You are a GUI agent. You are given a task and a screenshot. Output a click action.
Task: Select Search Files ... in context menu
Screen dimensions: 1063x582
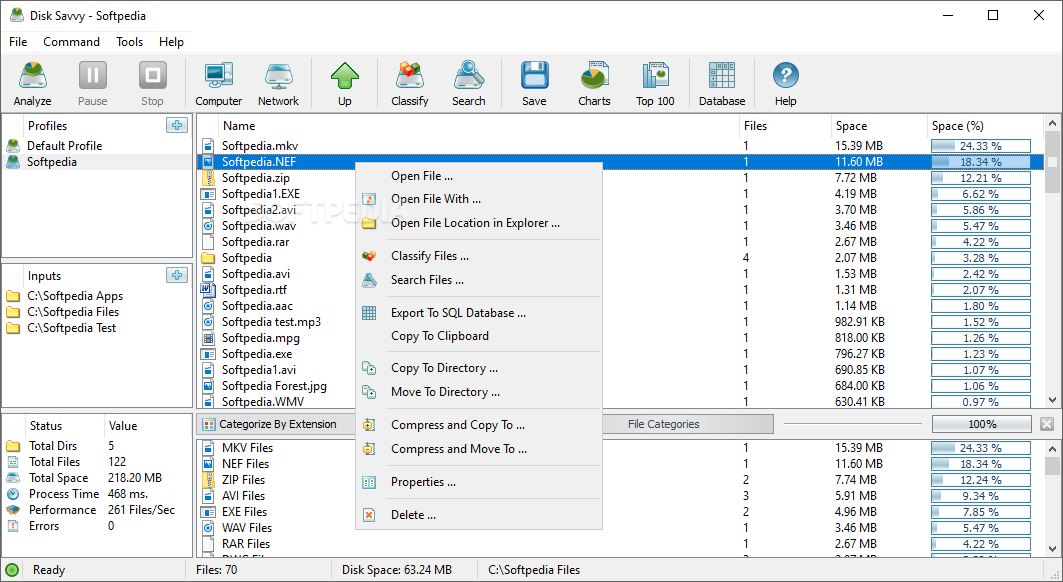[x=427, y=279]
